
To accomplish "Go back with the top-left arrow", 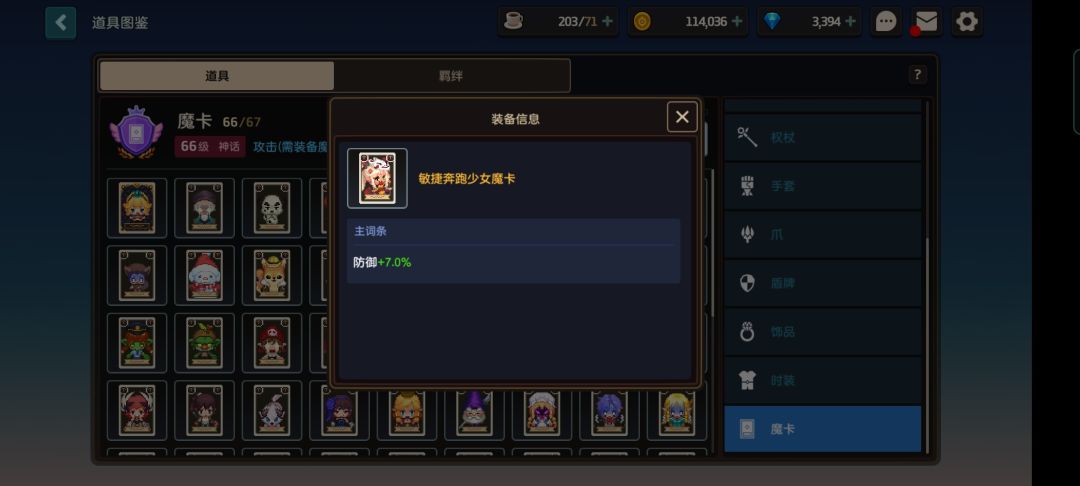I will coord(61,23).
